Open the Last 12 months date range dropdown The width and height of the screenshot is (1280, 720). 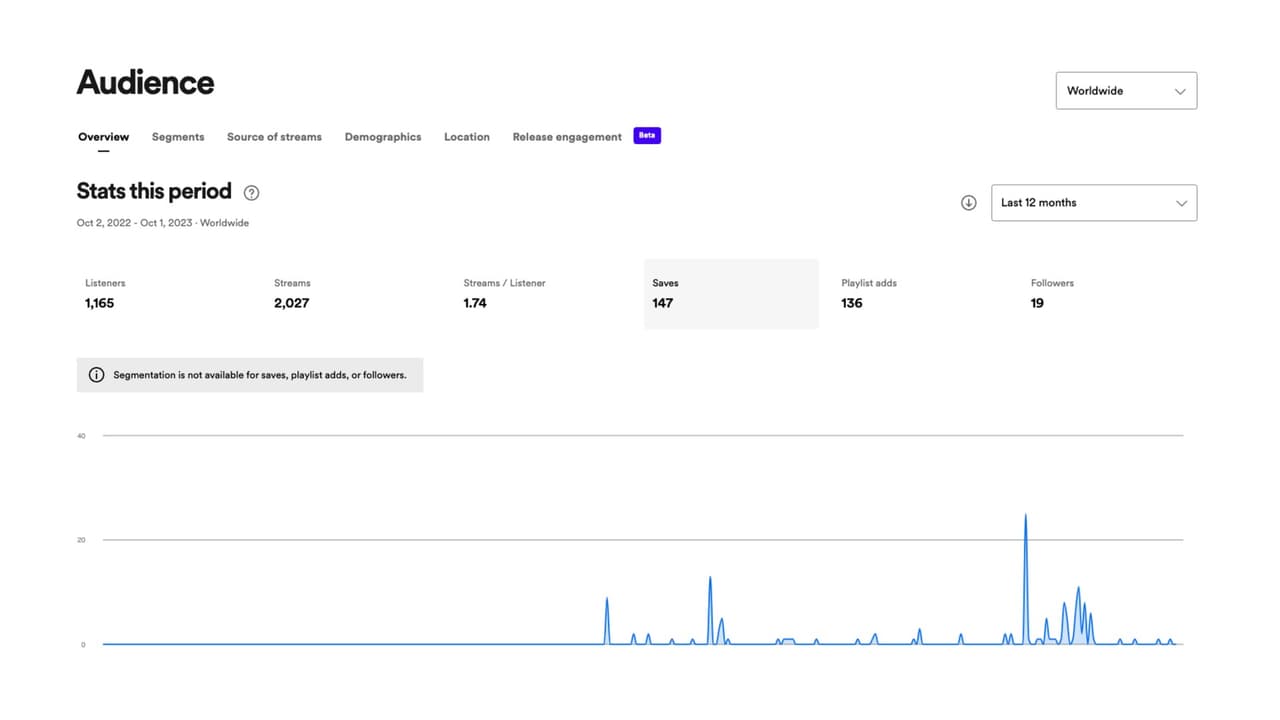point(1094,202)
